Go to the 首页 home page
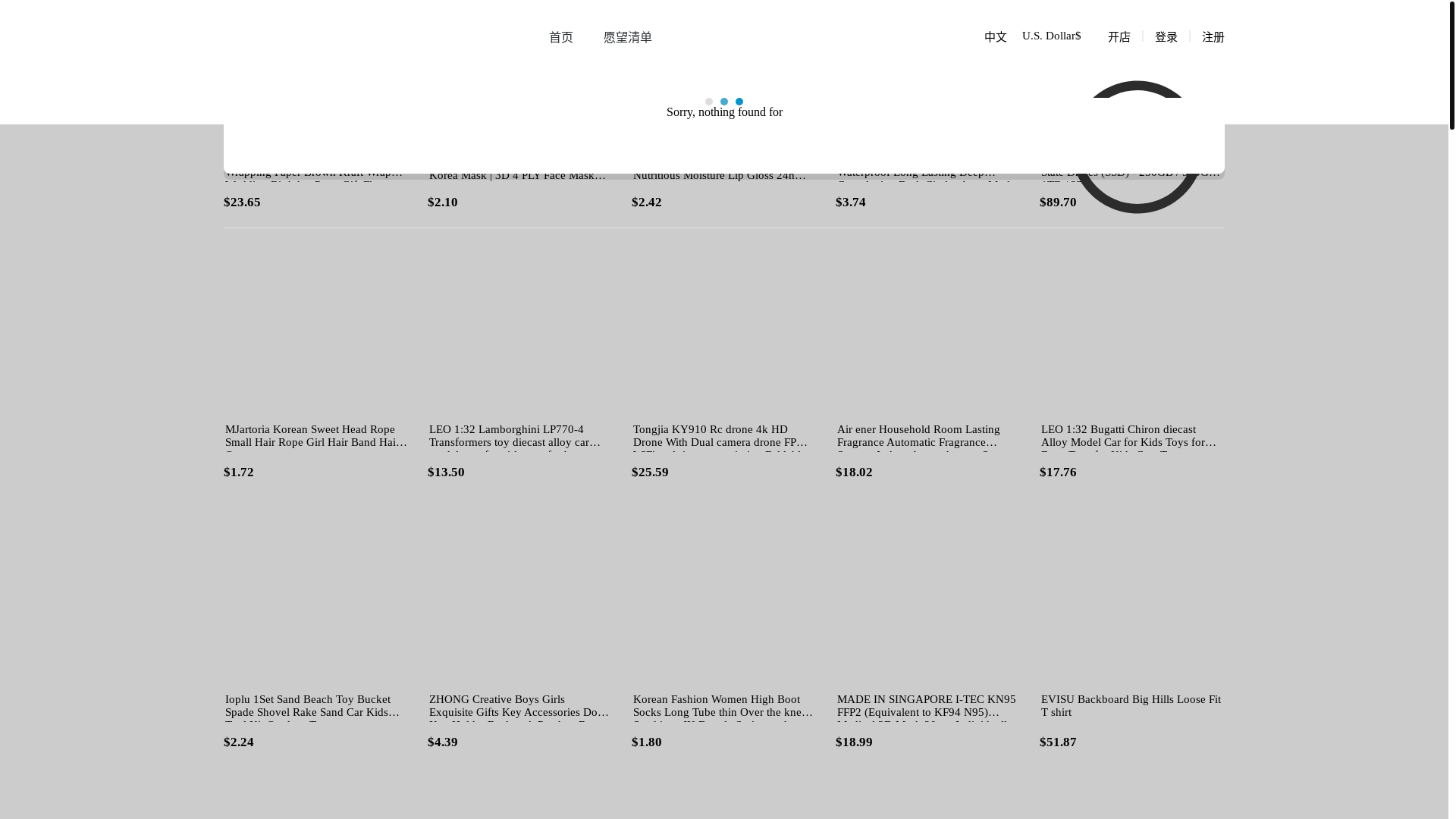Viewport: 1456px width, 819px height. pos(560,37)
